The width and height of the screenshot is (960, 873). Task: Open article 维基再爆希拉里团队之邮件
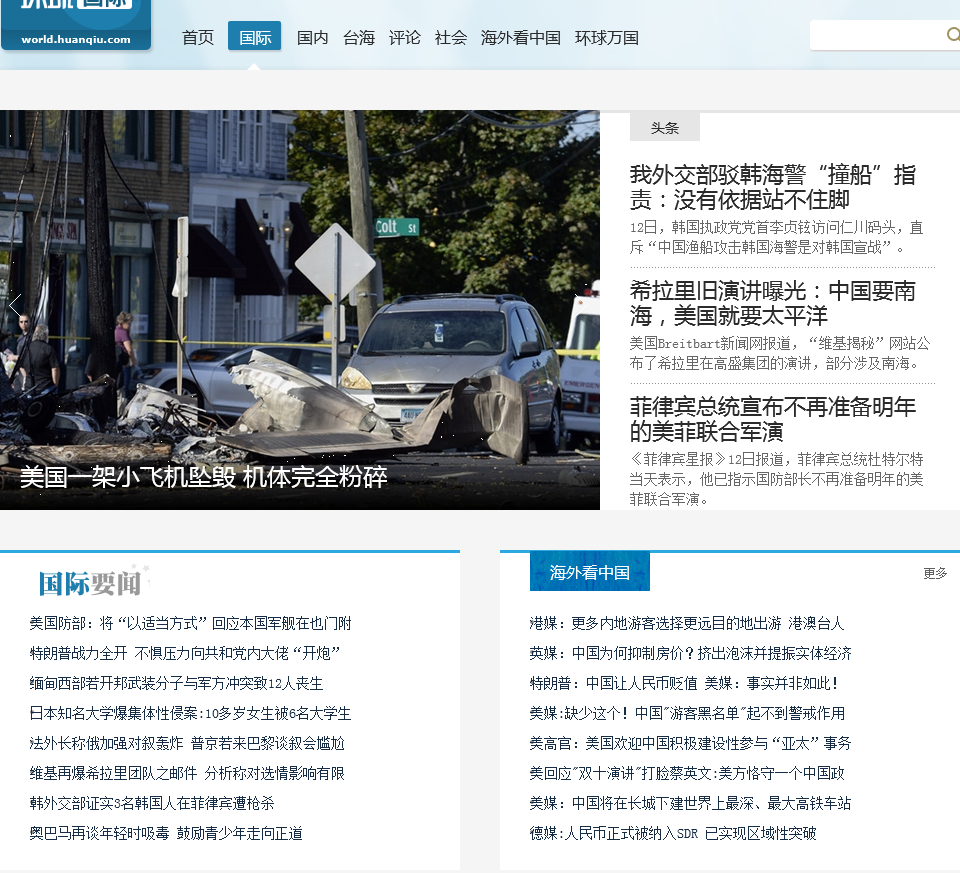point(187,773)
